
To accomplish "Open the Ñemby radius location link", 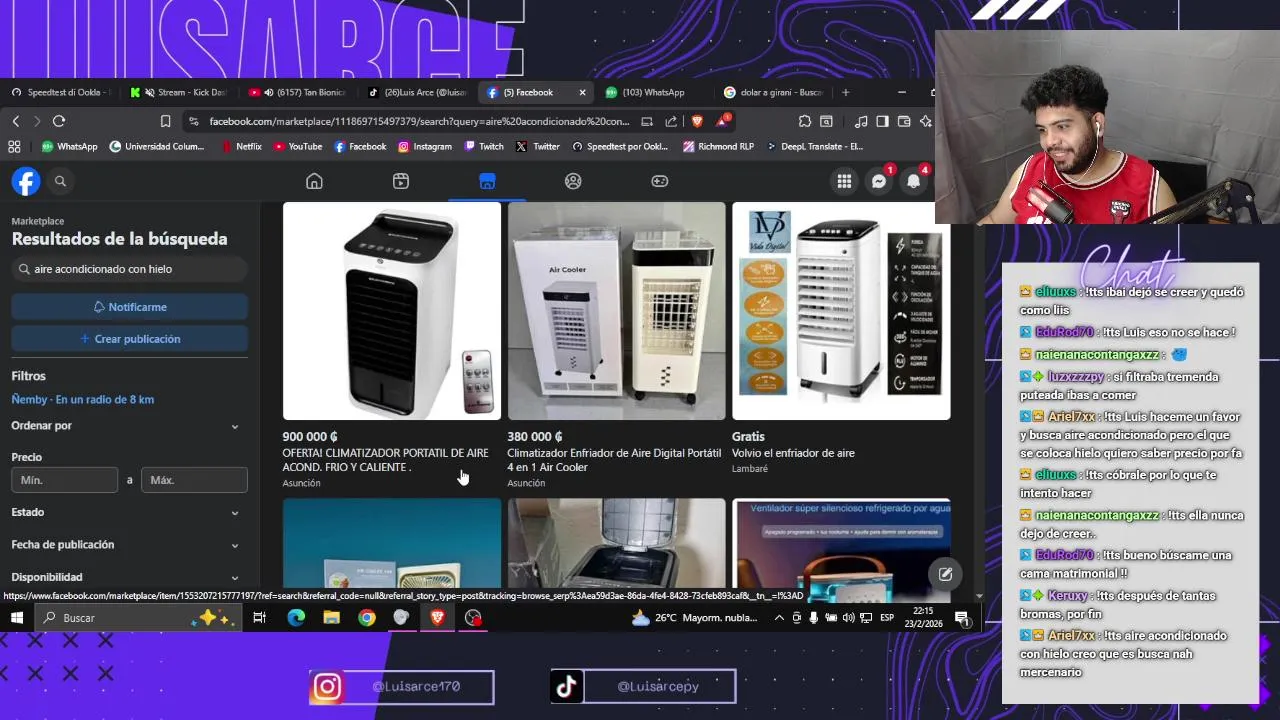I will click(x=83, y=399).
